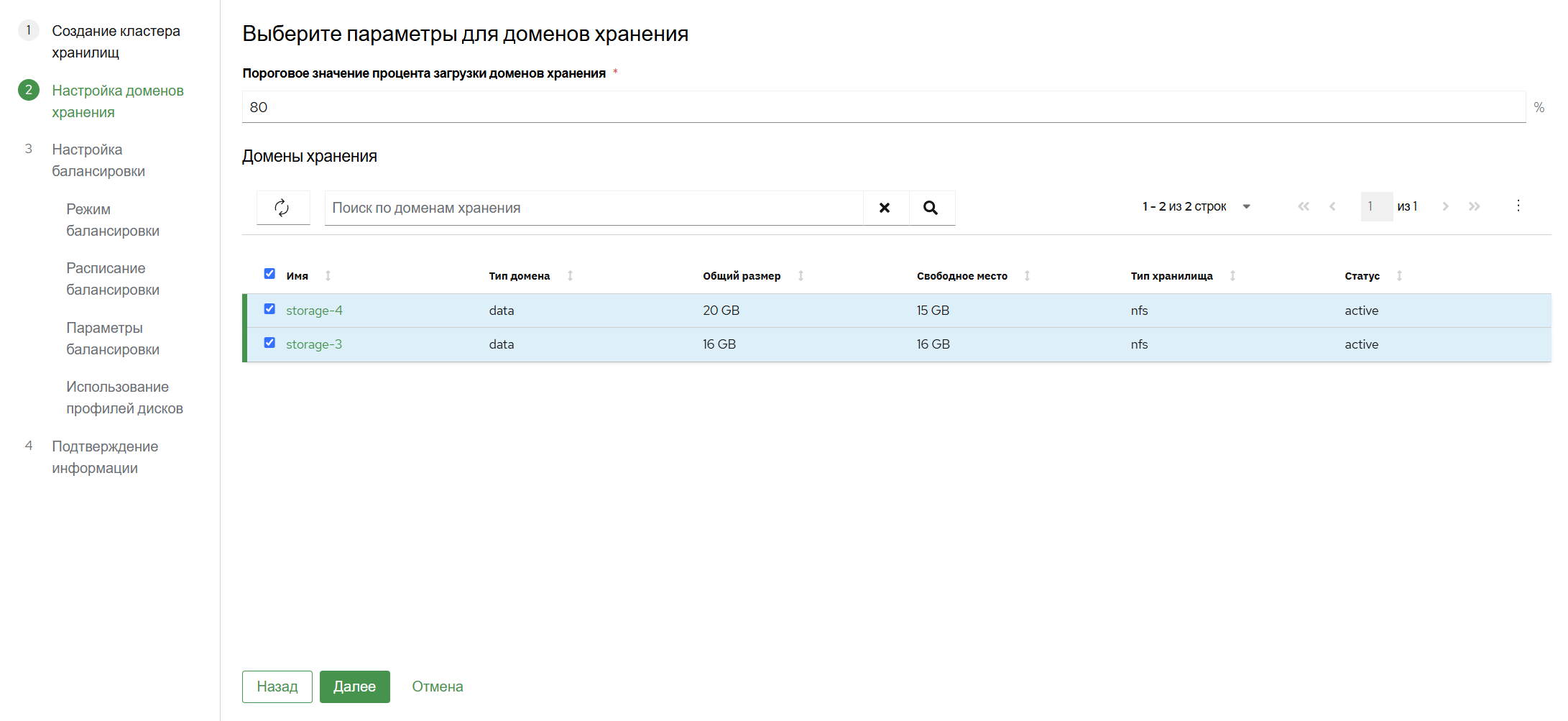Clear the storage domain search field

885,208
